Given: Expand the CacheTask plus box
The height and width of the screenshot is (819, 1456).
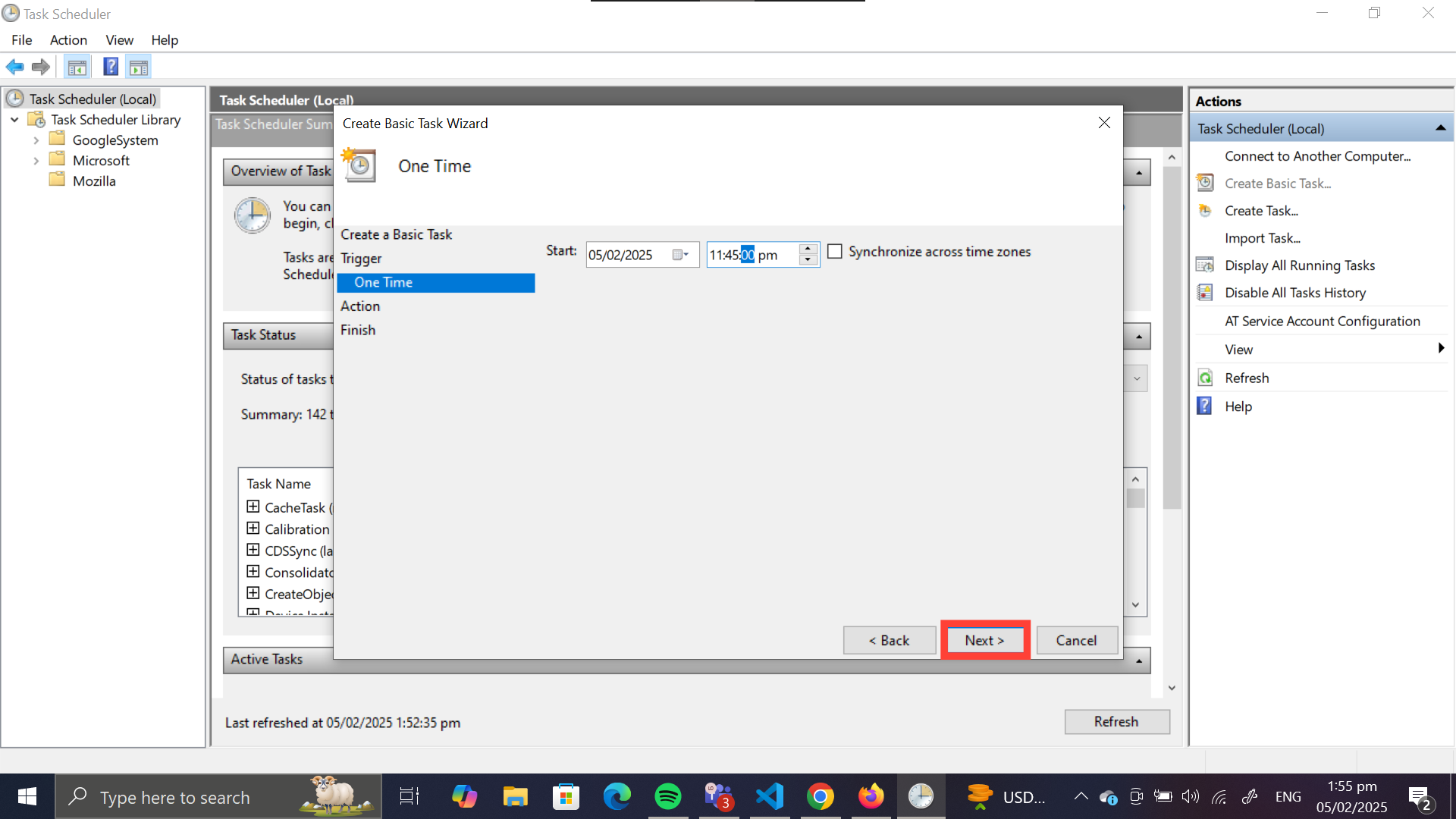Looking at the screenshot, I should (x=253, y=507).
